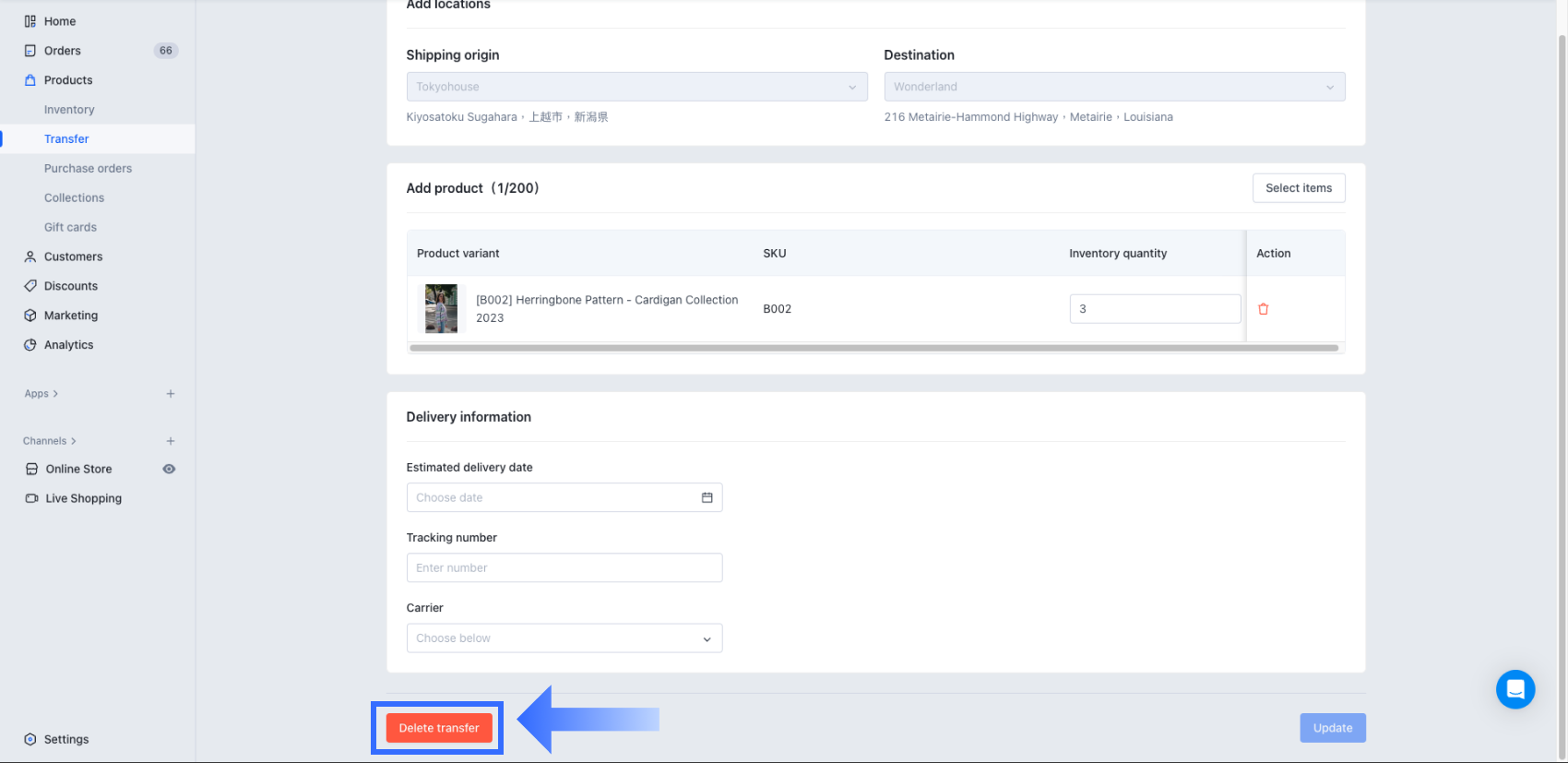The image size is (1568, 763).
Task: Click the product table horizontal scrollbar
Action: click(873, 349)
